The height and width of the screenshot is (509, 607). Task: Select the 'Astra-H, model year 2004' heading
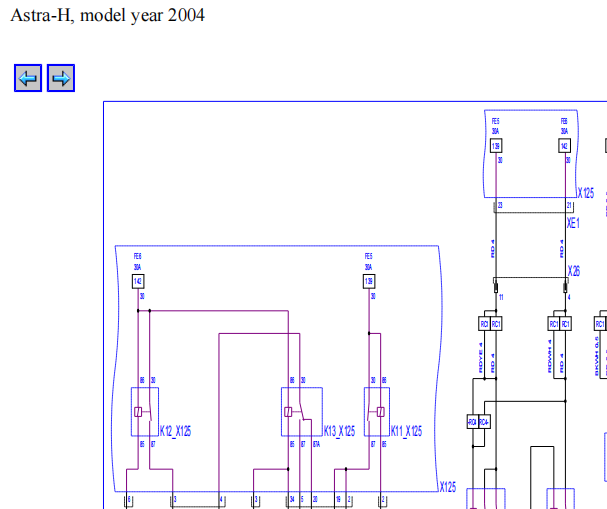[x=108, y=16]
